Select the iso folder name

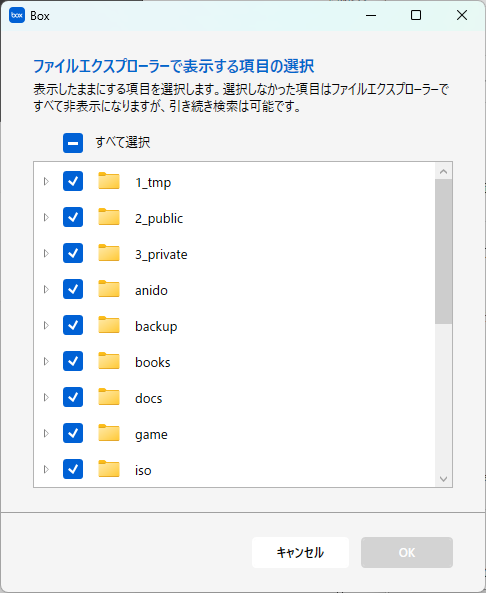tap(143, 470)
